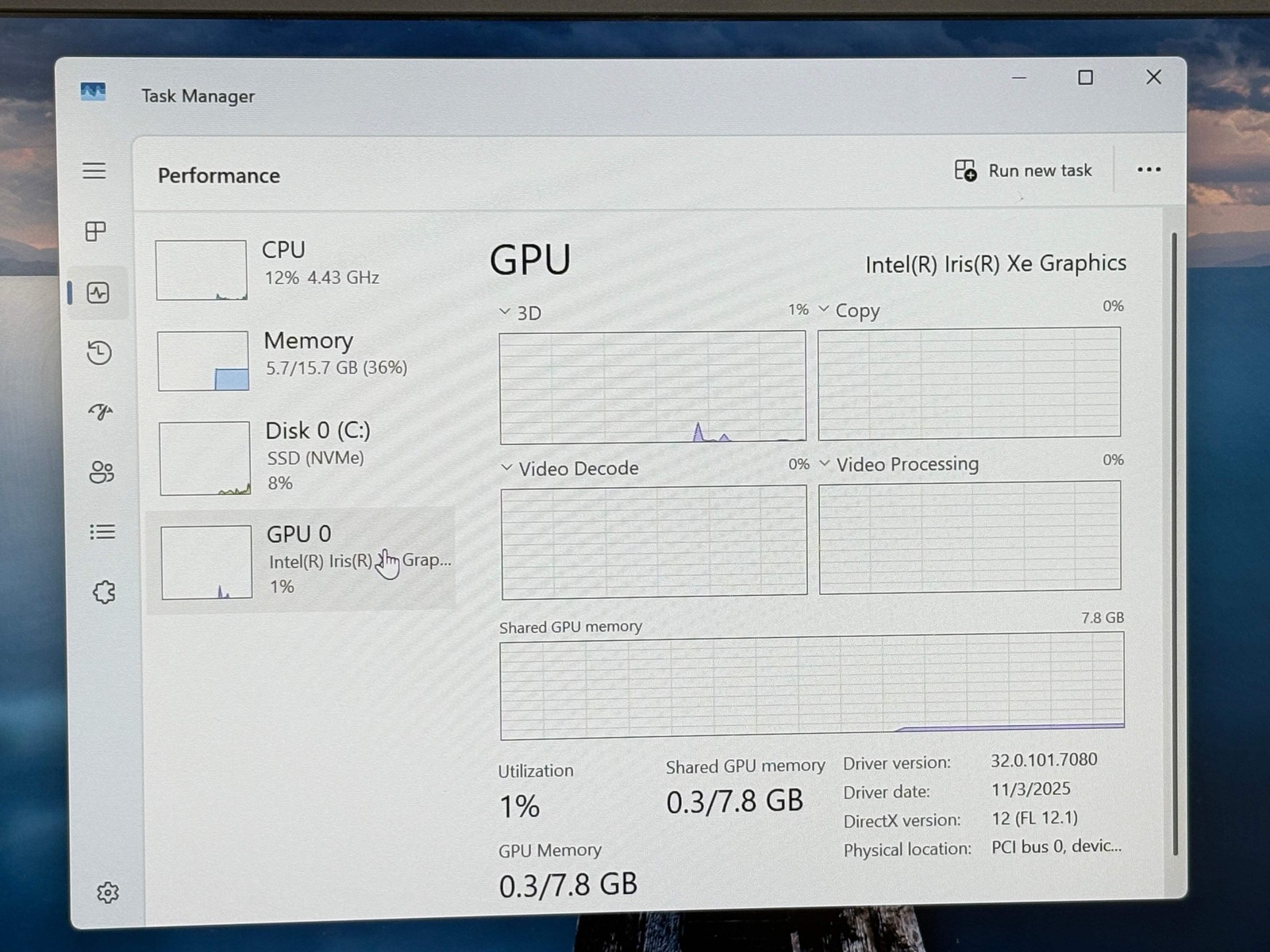Click physical location PCI bus 0 value
Screen dimensions: 1270x952
(1056, 846)
